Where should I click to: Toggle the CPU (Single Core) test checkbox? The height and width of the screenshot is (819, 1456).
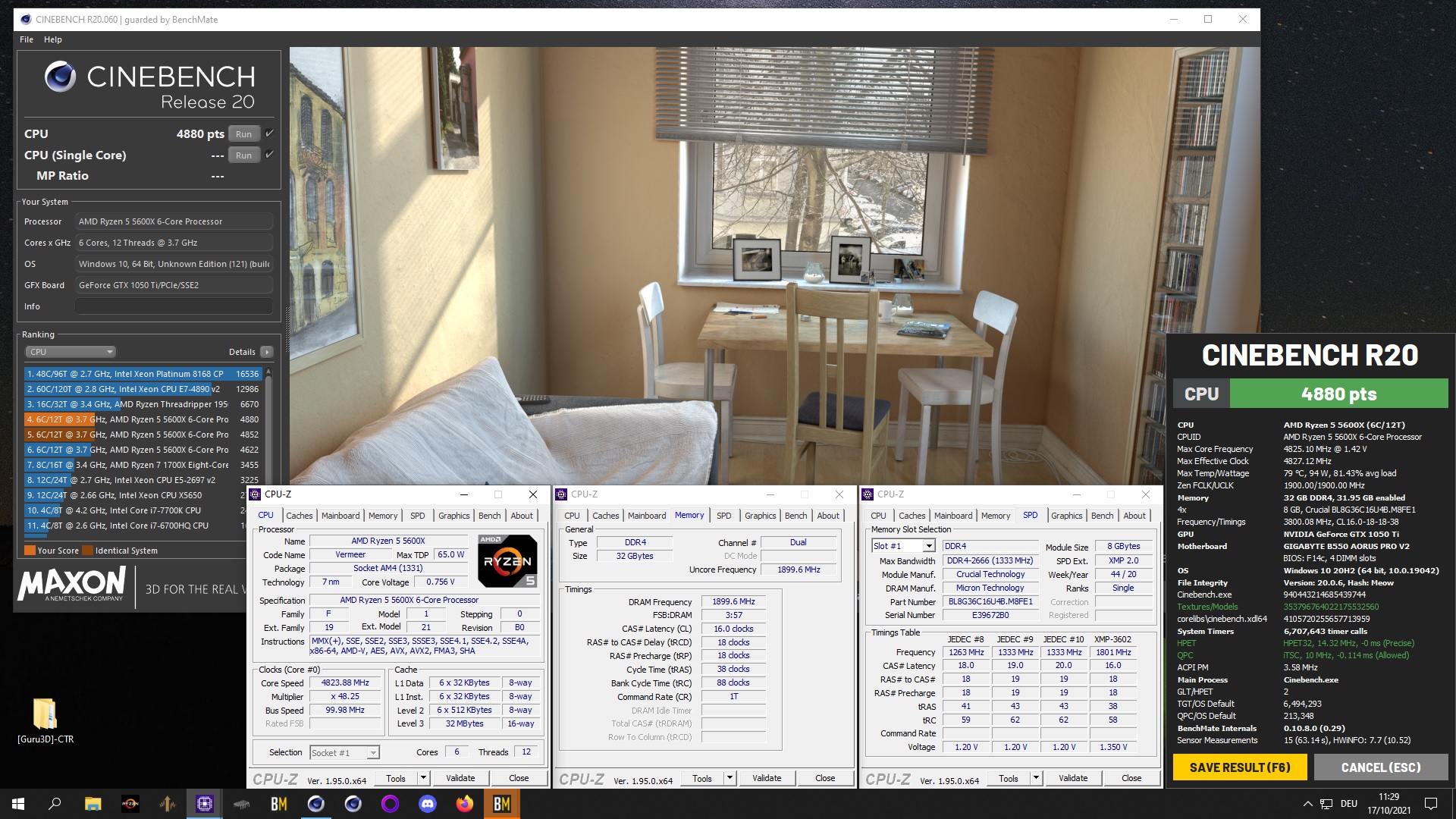[x=269, y=155]
